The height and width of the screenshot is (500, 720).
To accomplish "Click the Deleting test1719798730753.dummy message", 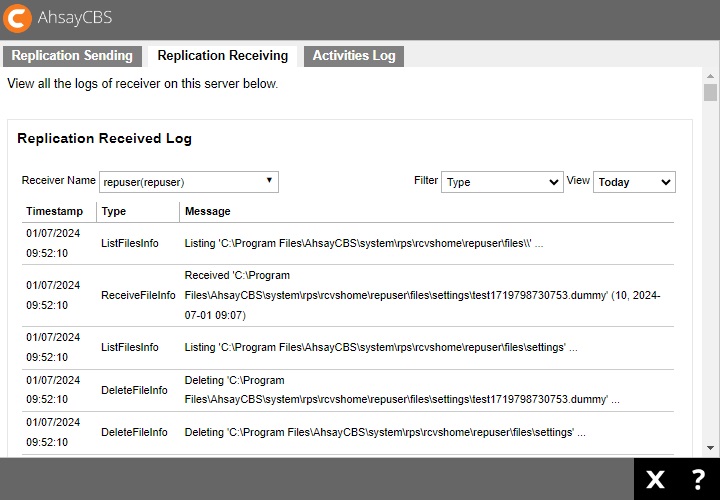I will 402,390.
